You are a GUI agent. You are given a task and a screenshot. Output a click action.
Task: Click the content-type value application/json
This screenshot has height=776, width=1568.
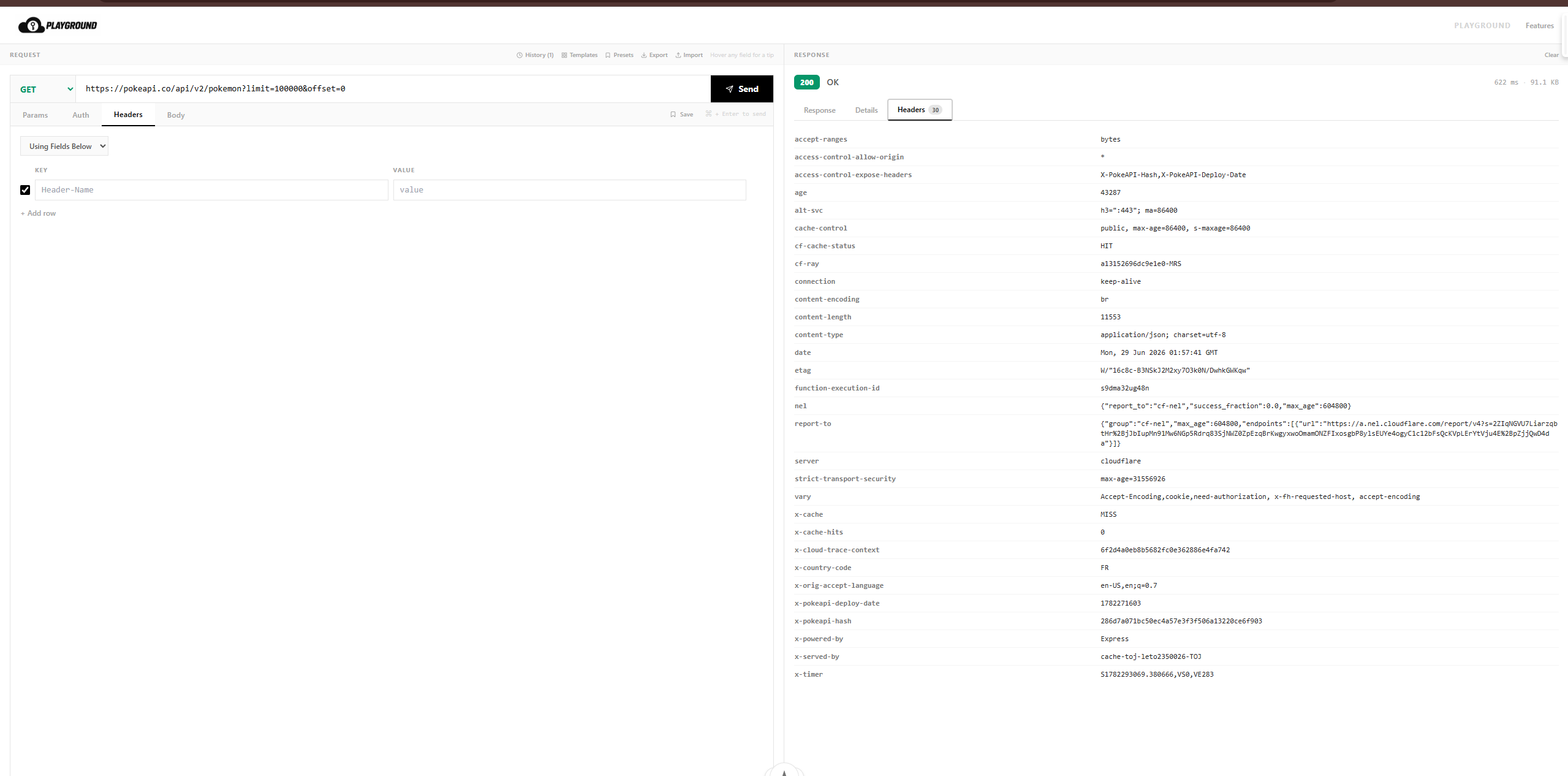click(1162, 335)
